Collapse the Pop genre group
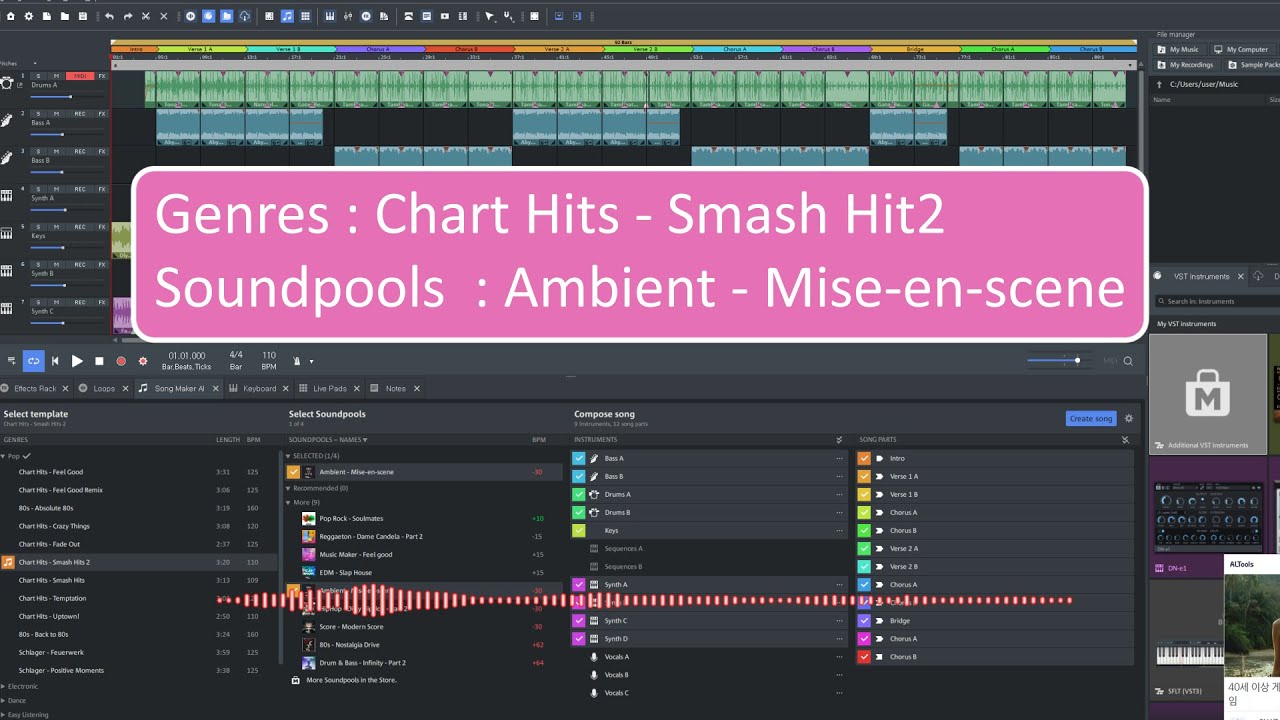Screen dimensions: 1280x720 pyautogui.click(x=5, y=456)
